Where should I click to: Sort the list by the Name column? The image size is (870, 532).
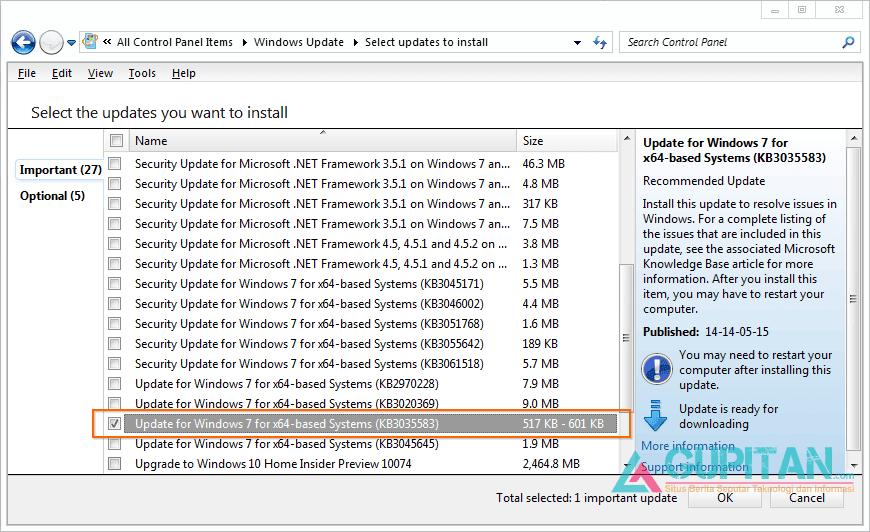tap(322, 141)
